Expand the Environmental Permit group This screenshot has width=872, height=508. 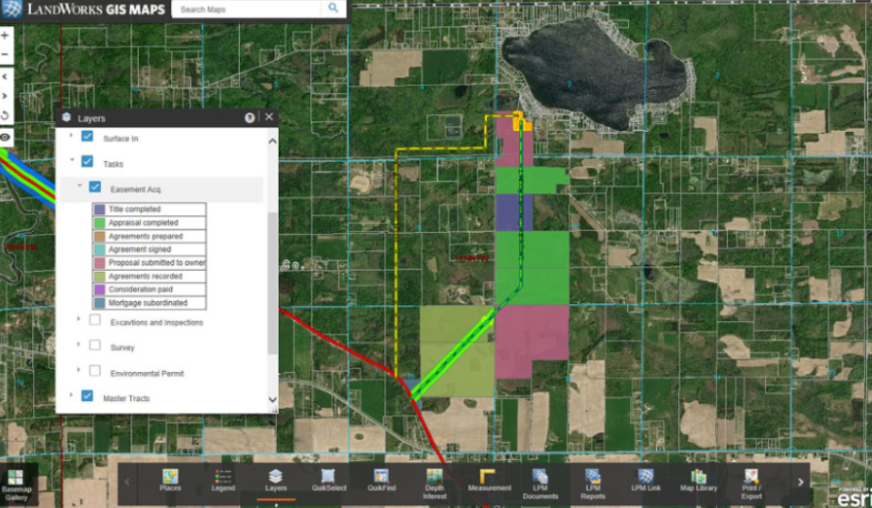(x=78, y=369)
